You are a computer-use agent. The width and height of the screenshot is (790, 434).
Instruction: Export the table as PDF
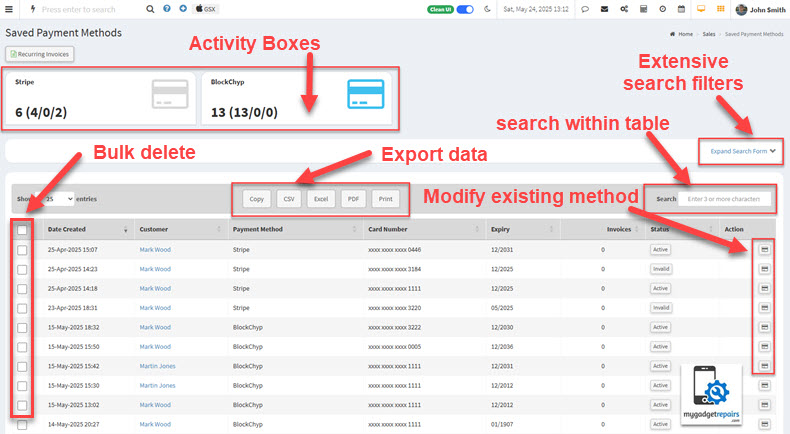click(353, 199)
